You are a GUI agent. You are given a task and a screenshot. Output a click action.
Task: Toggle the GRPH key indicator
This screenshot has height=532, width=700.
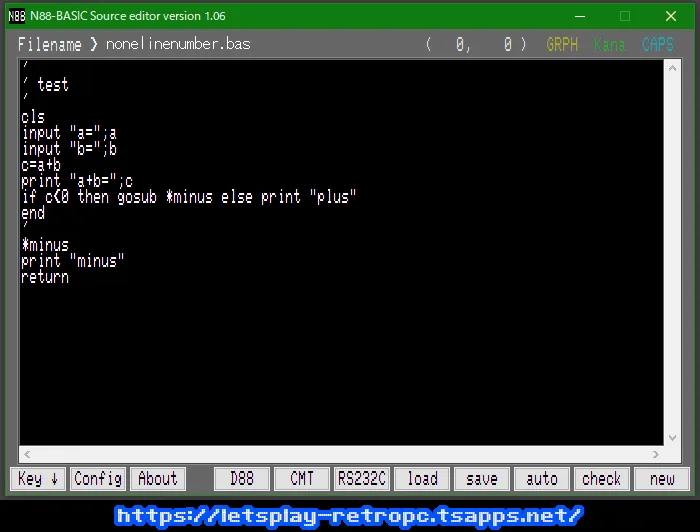tap(562, 45)
